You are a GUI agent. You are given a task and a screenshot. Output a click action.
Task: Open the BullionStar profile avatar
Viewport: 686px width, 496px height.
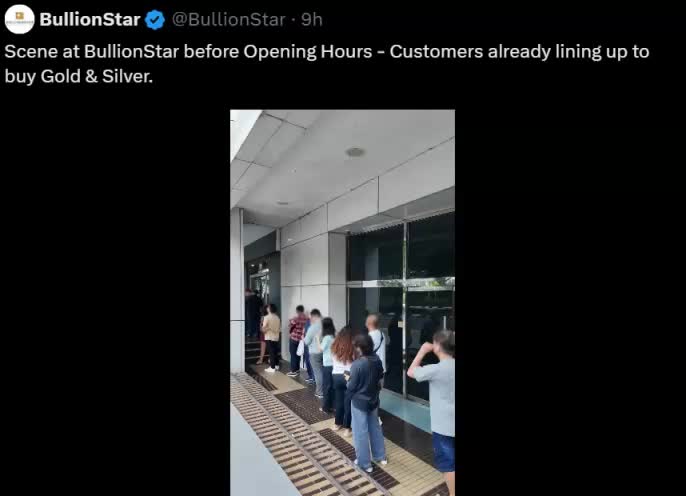[20, 19]
